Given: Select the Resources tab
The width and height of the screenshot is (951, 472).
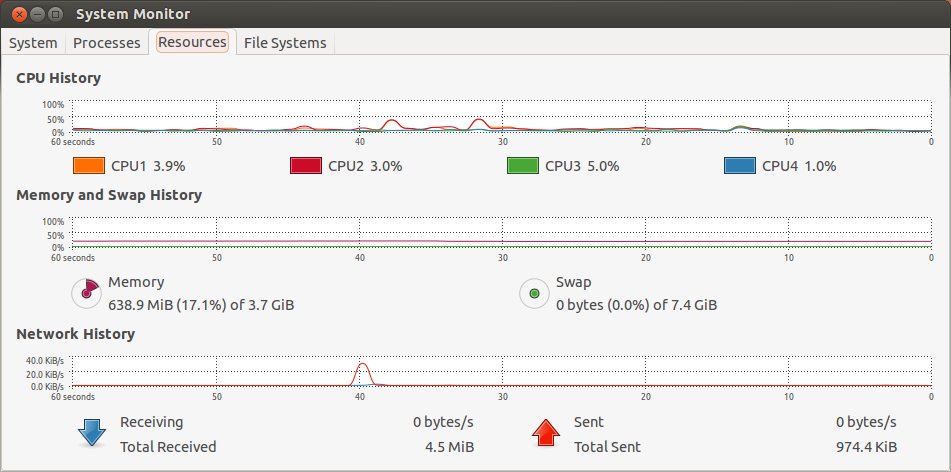Looking at the screenshot, I should tap(192, 43).
